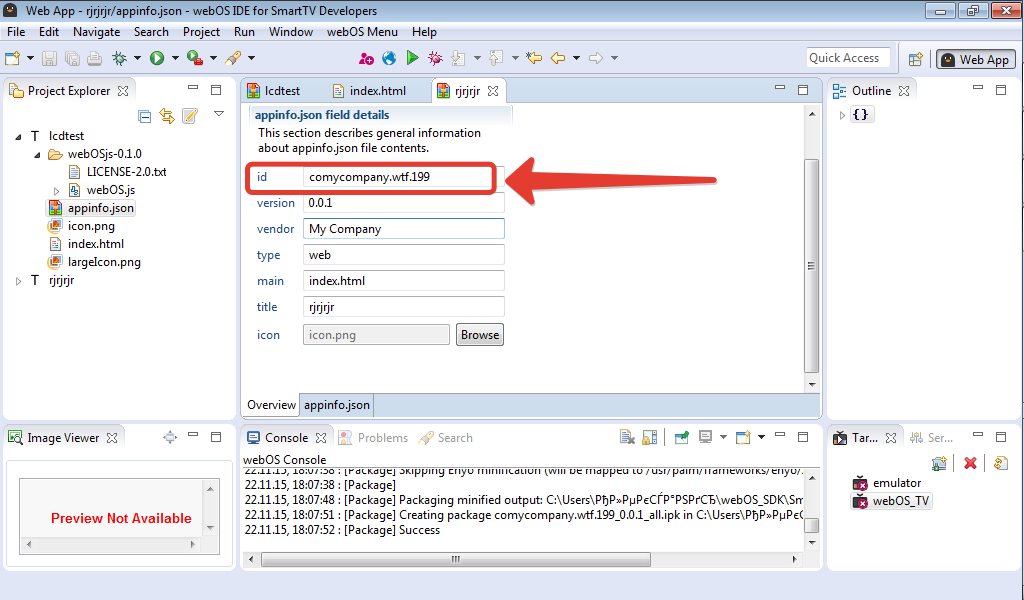Click the red X remove target icon
This screenshot has height=600, width=1024.
tap(969, 463)
